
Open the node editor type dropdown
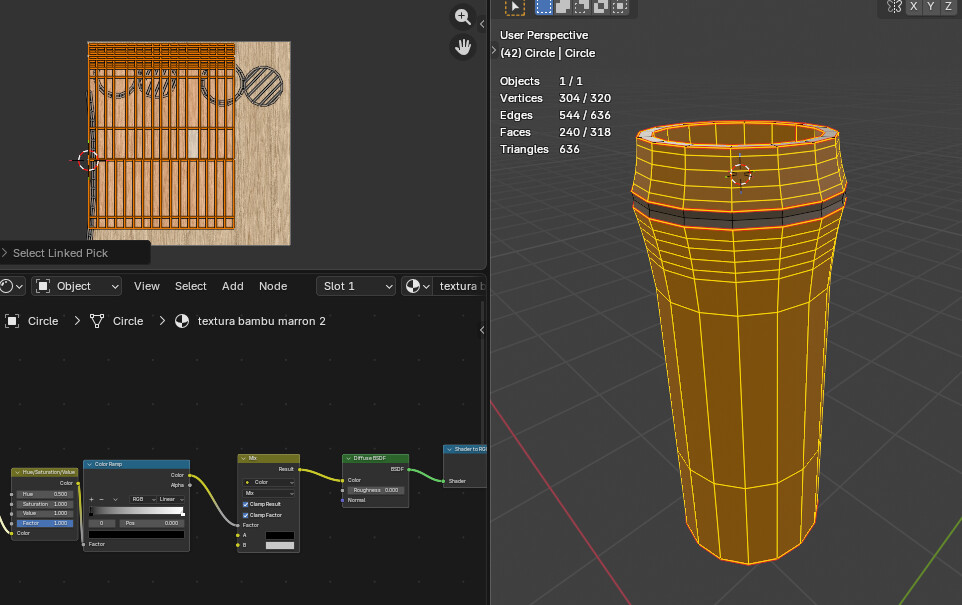point(12,286)
